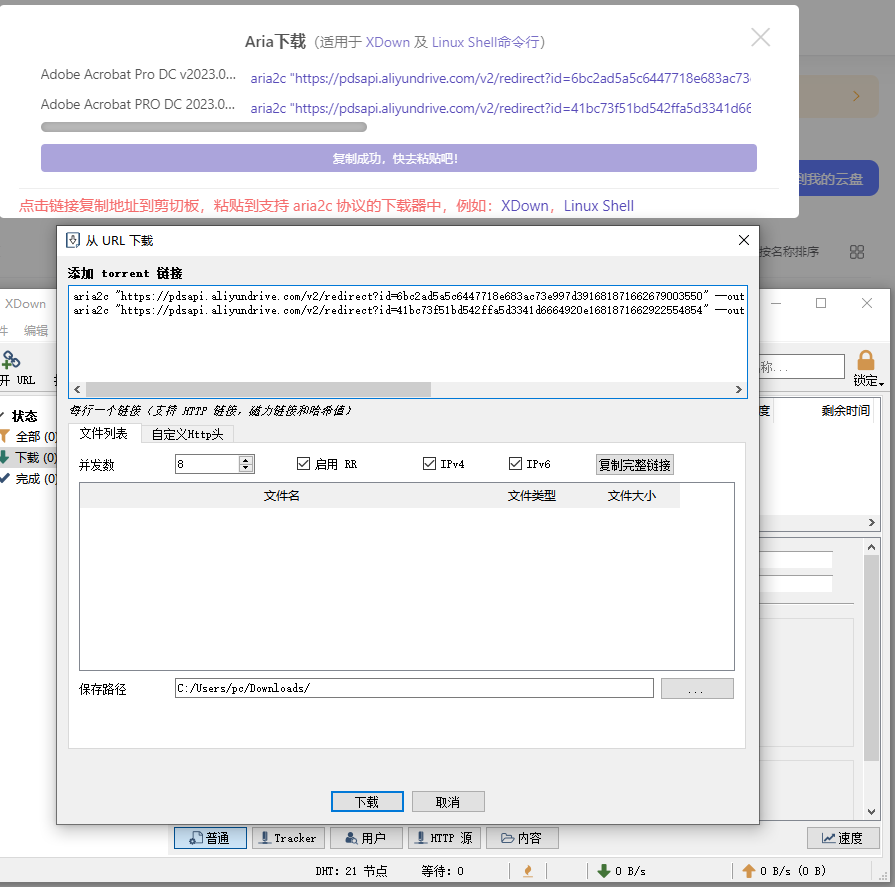Select the Tracker tab in XDown
This screenshot has width=895, height=887.
(x=288, y=838)
